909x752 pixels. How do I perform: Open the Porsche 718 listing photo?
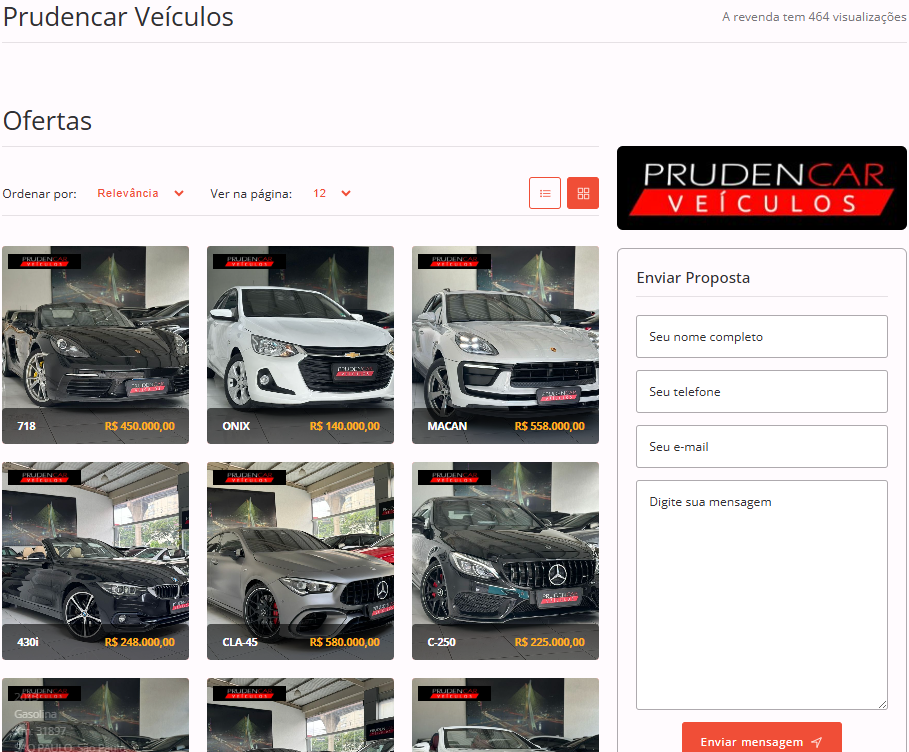click(95, 330)
